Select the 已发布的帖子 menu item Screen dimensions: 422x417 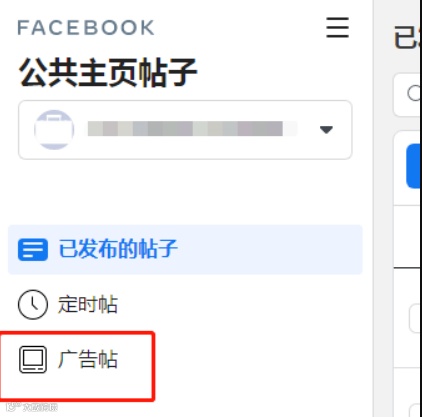pos(185,250)
